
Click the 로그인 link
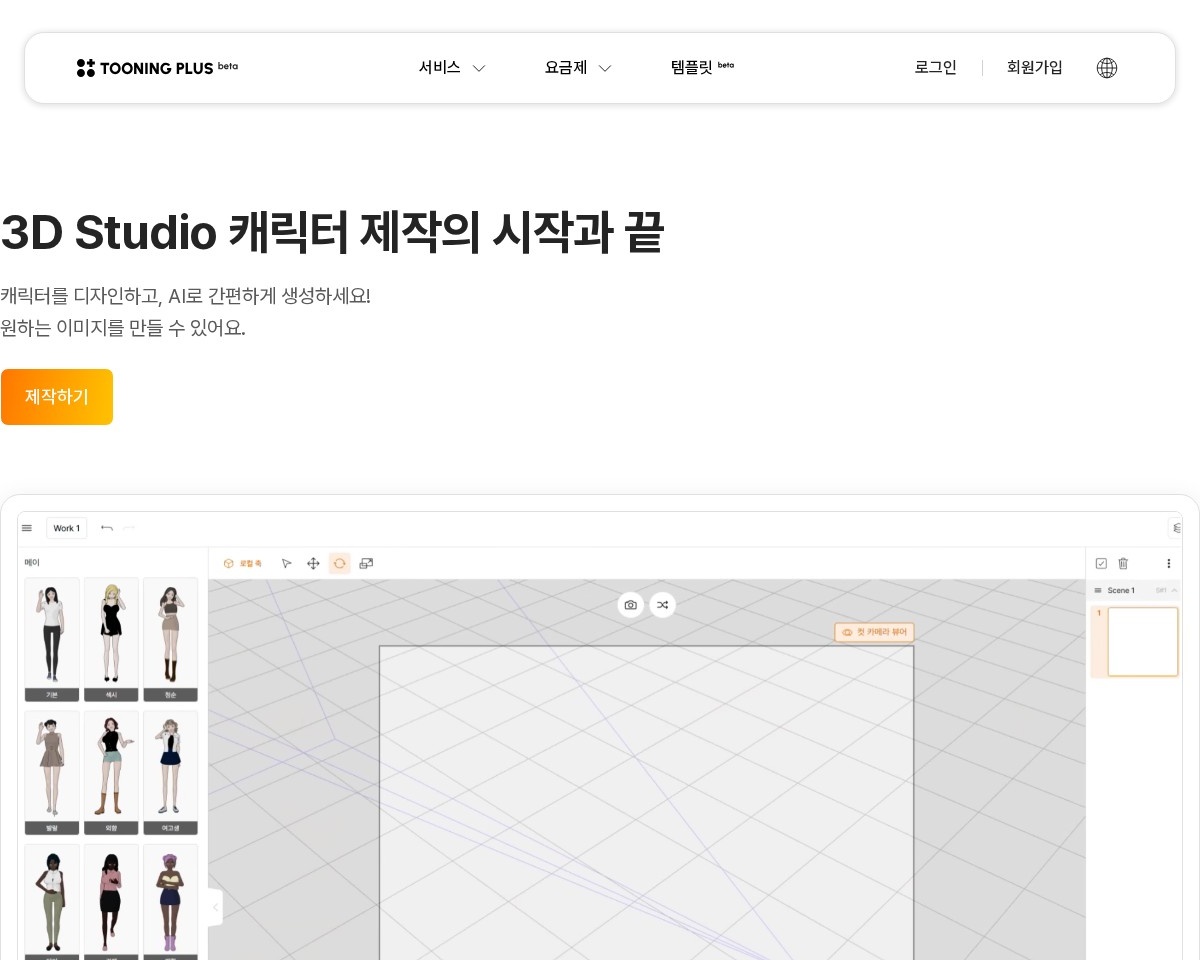(x=935, y=68)
